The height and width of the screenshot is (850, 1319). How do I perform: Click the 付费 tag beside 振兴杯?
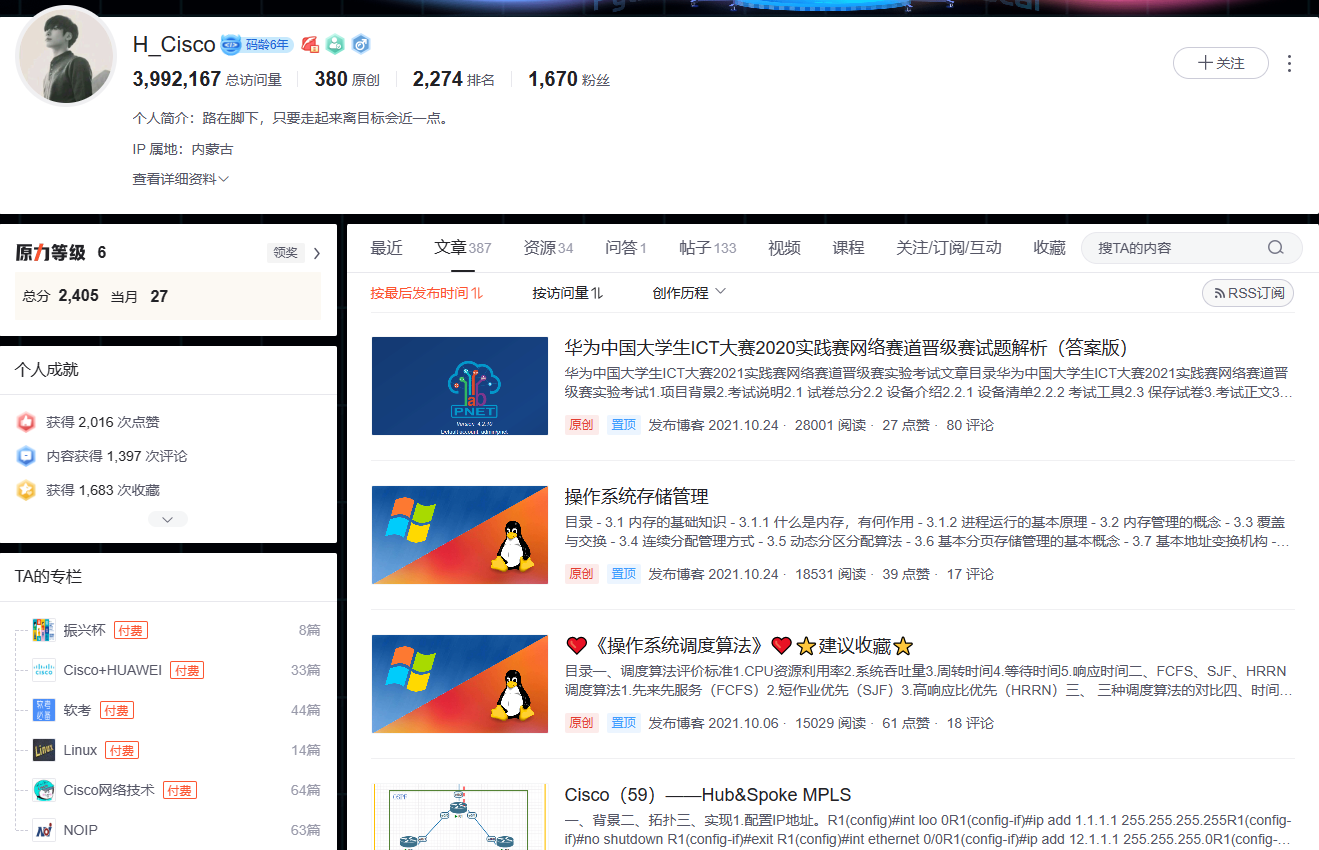130,630
